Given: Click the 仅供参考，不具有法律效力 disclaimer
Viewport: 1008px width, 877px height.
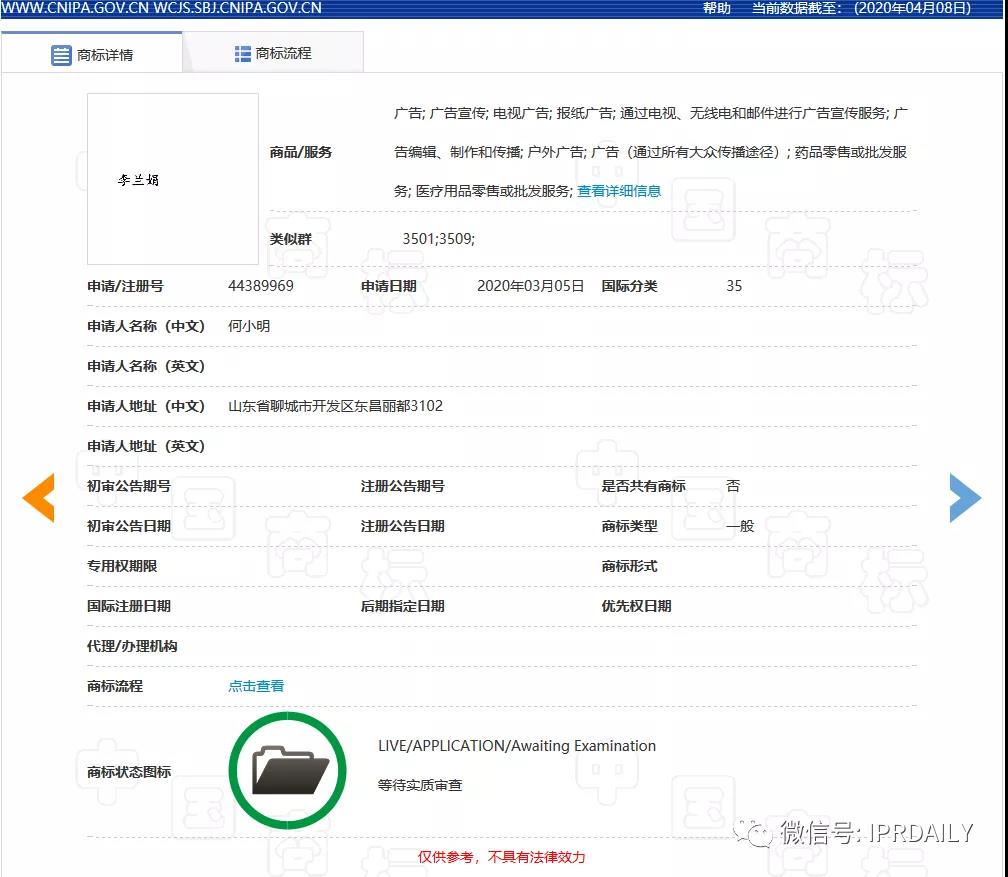Looking at the screenshot, I should (x=501, y=857).
